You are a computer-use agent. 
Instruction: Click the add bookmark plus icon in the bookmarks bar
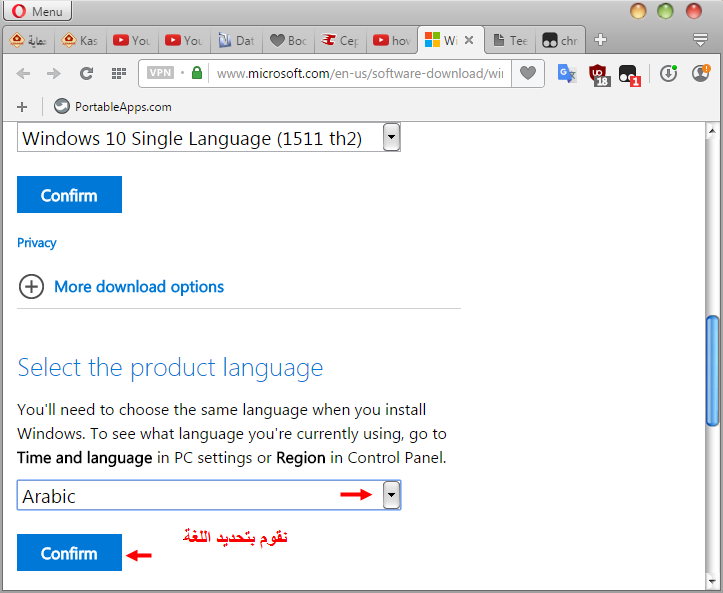(x=22, y=107)
